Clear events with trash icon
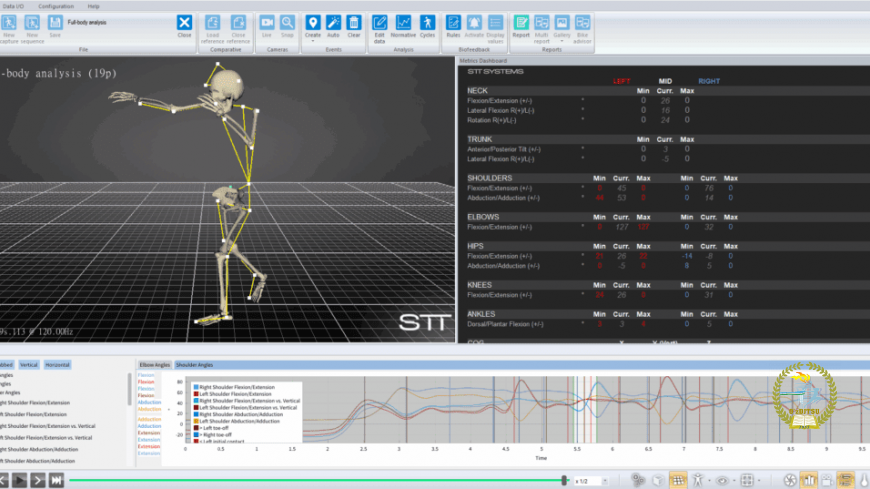870x489 pixels. [x=353, y=23]
